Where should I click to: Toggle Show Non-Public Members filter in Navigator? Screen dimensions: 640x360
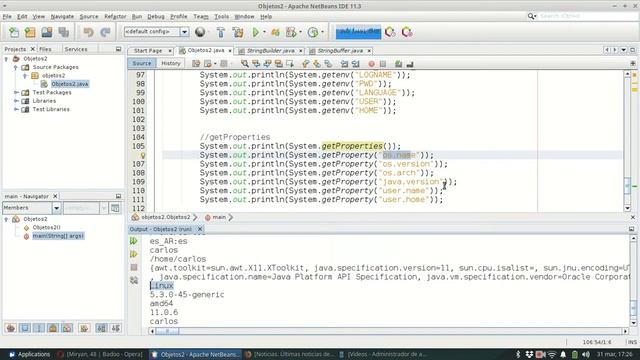53,328
